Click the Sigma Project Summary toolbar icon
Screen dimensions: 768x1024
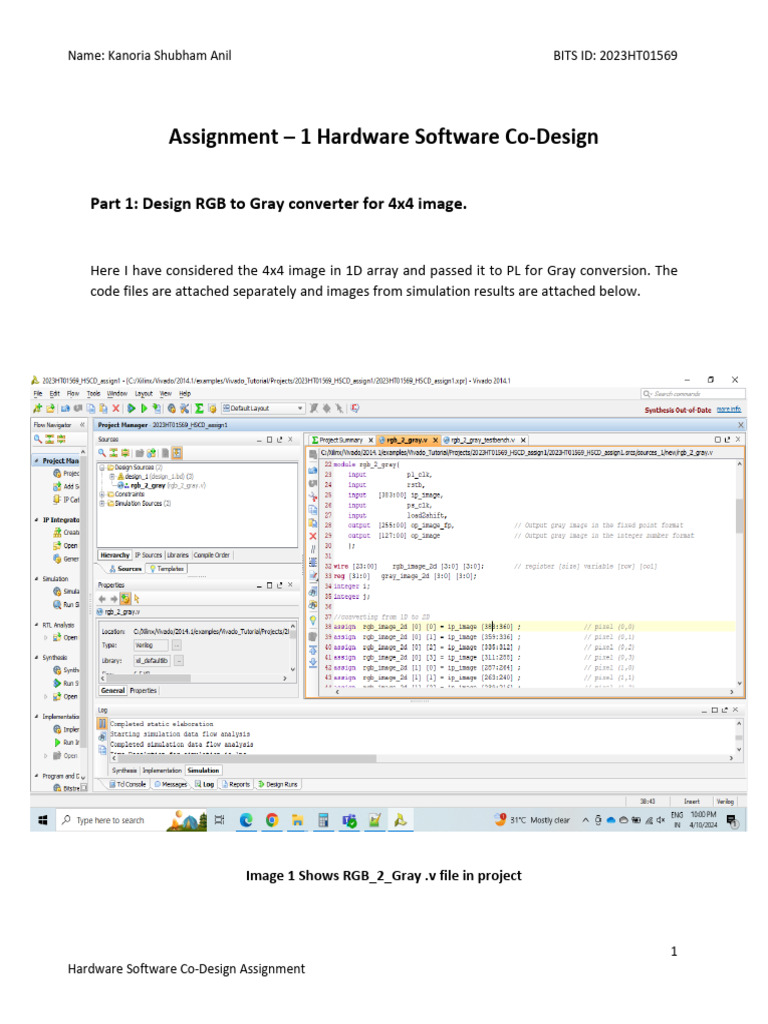(199, 408)
